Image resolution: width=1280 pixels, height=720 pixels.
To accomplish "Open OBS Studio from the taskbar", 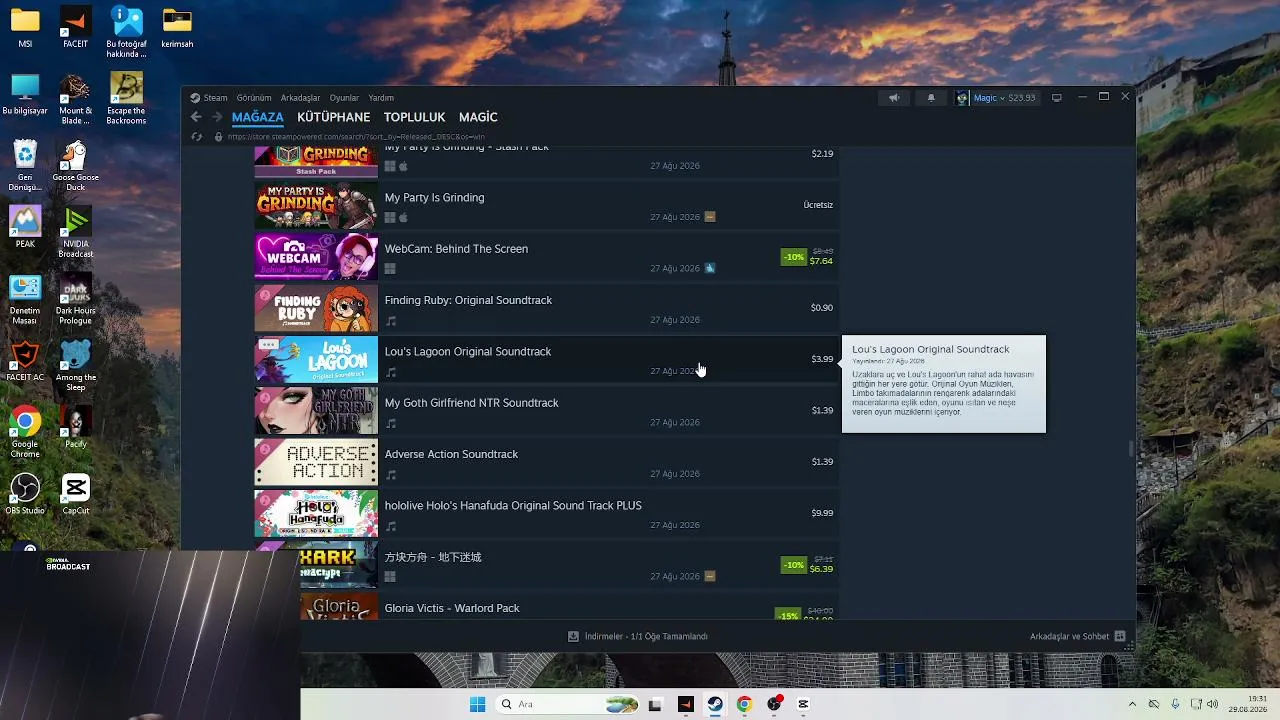I will (774, 704).
